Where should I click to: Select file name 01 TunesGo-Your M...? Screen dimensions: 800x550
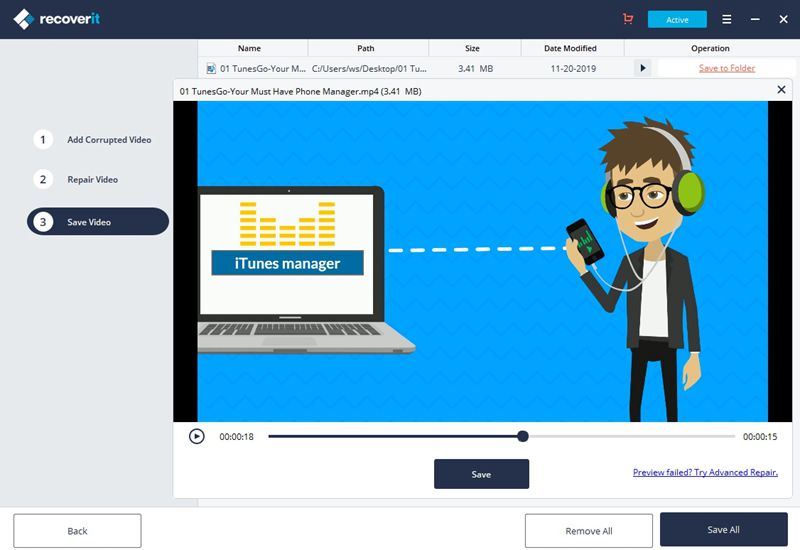pos(263,68)
